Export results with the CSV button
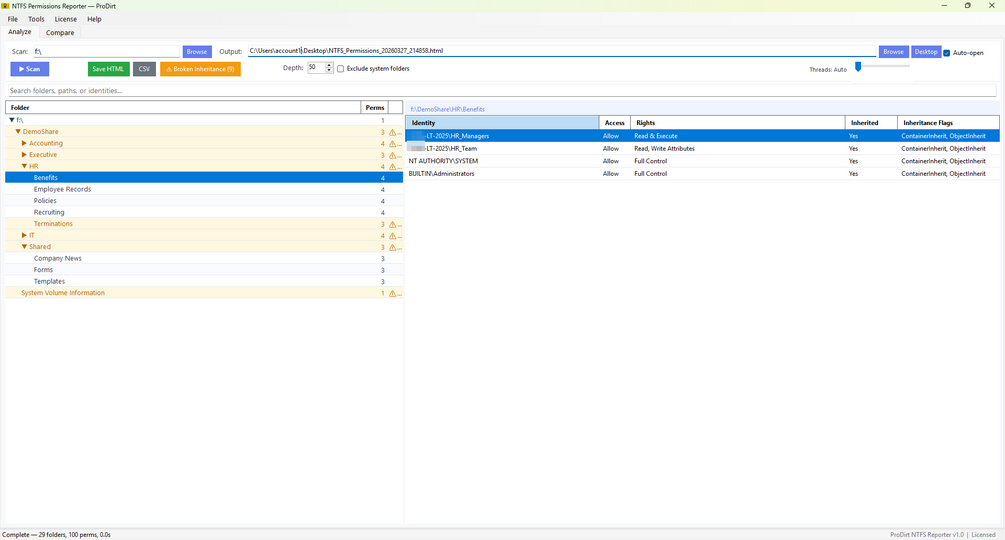Screen dimensions: 1005x540 click(x=144, y=69)
